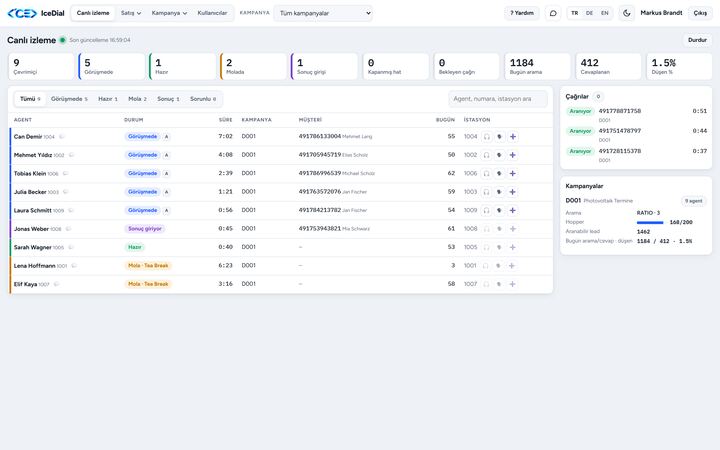
Task: Open chat bubble next to Elif Kaya
Action: (56, 284)
